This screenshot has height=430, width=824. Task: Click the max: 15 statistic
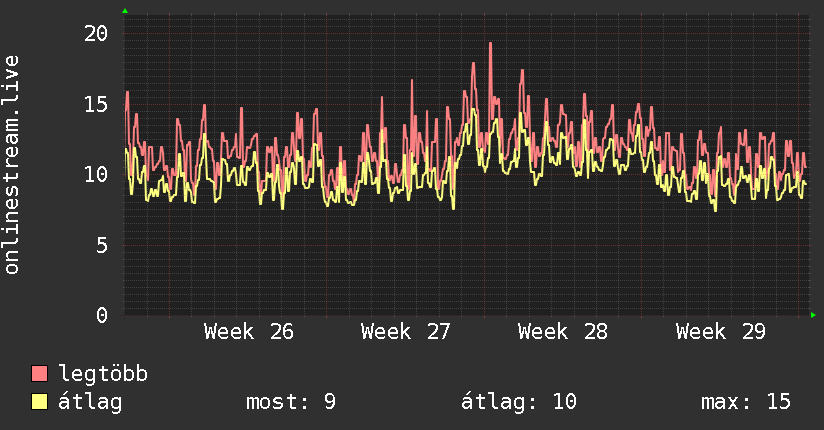coord(746,402)
